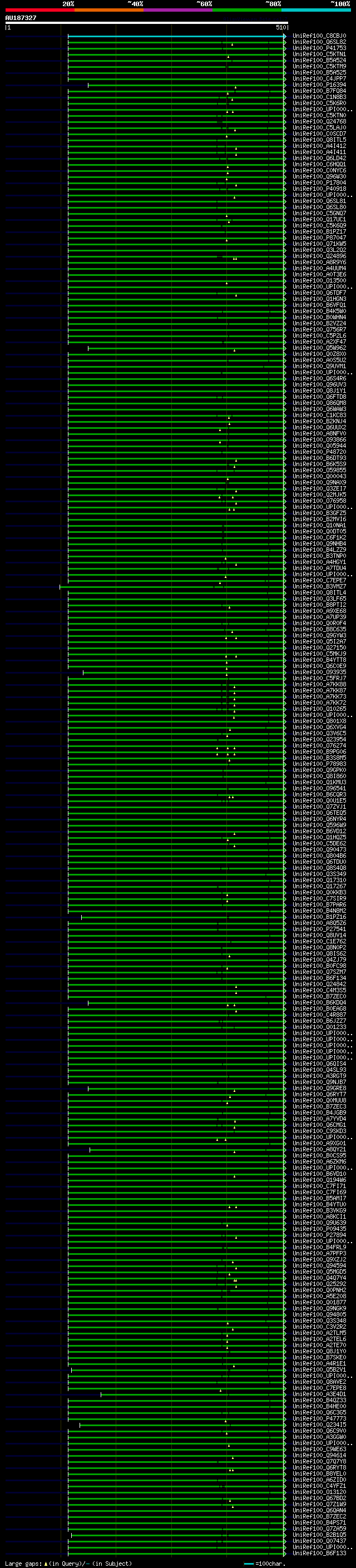The width and height of the screenshot is (356, 1568).
Task: Click the white query sequence ruler bar
Action: [147, 22]
